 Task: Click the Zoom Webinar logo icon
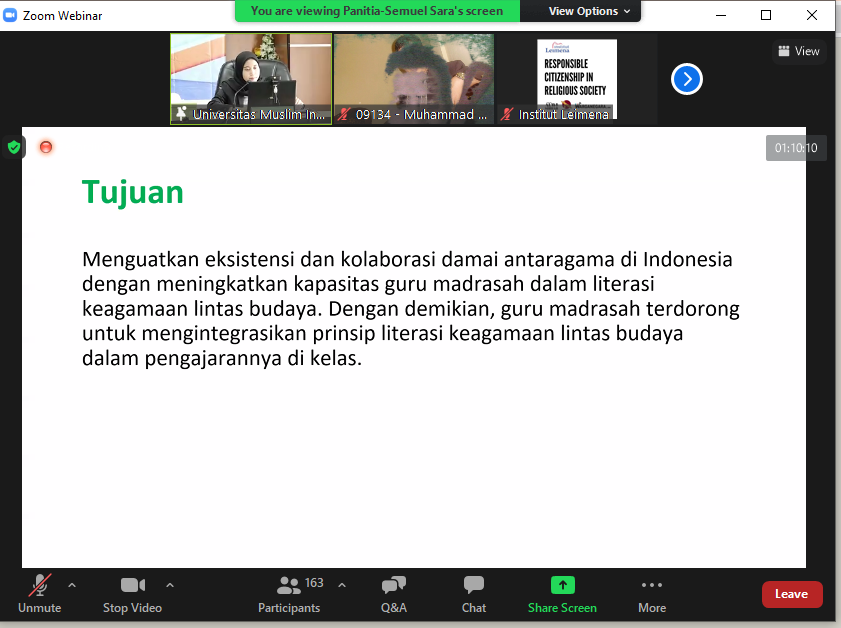10,15
